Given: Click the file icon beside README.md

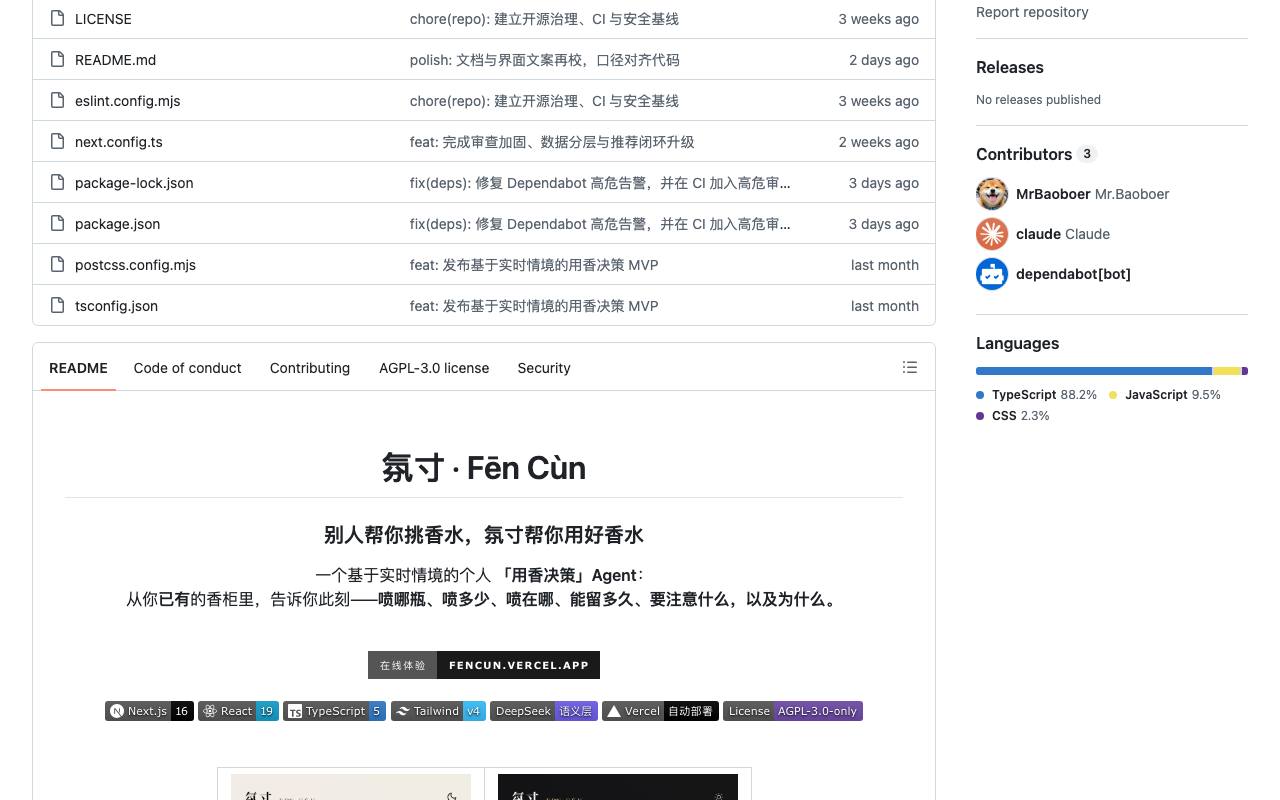Looking at the screenshot, I should [57, 60].
